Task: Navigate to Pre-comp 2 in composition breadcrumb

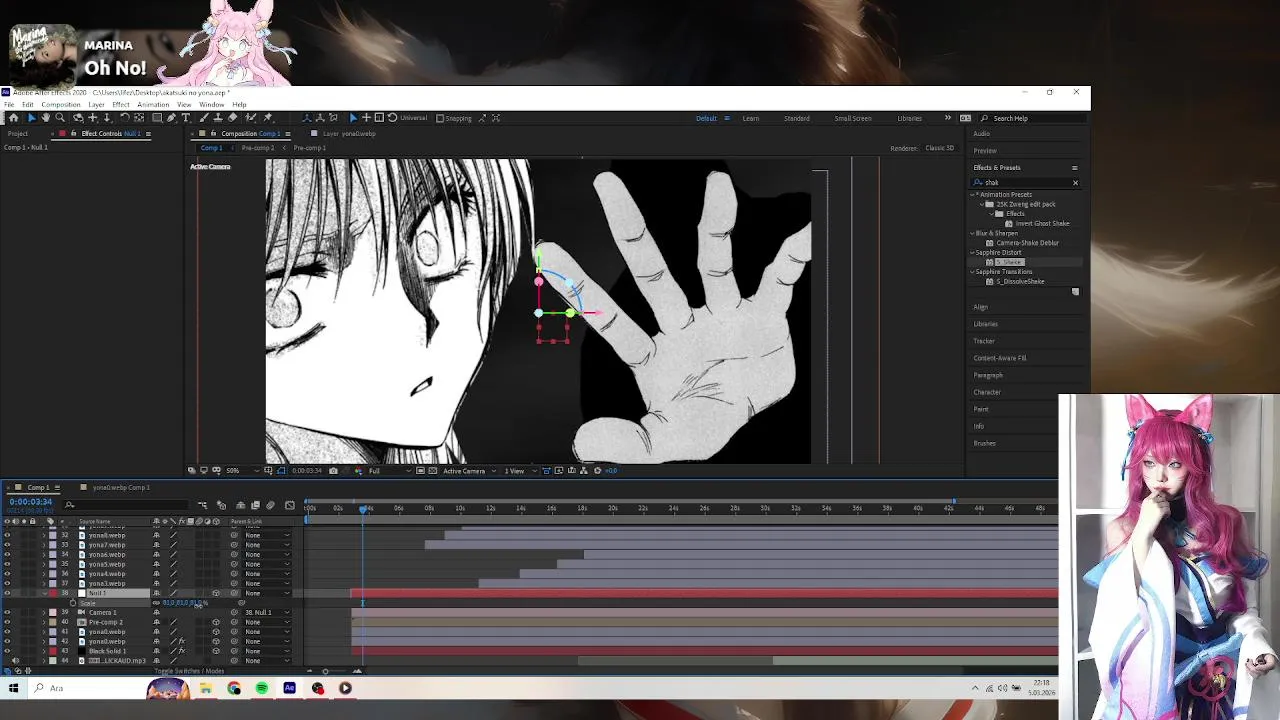Action: 257,147
